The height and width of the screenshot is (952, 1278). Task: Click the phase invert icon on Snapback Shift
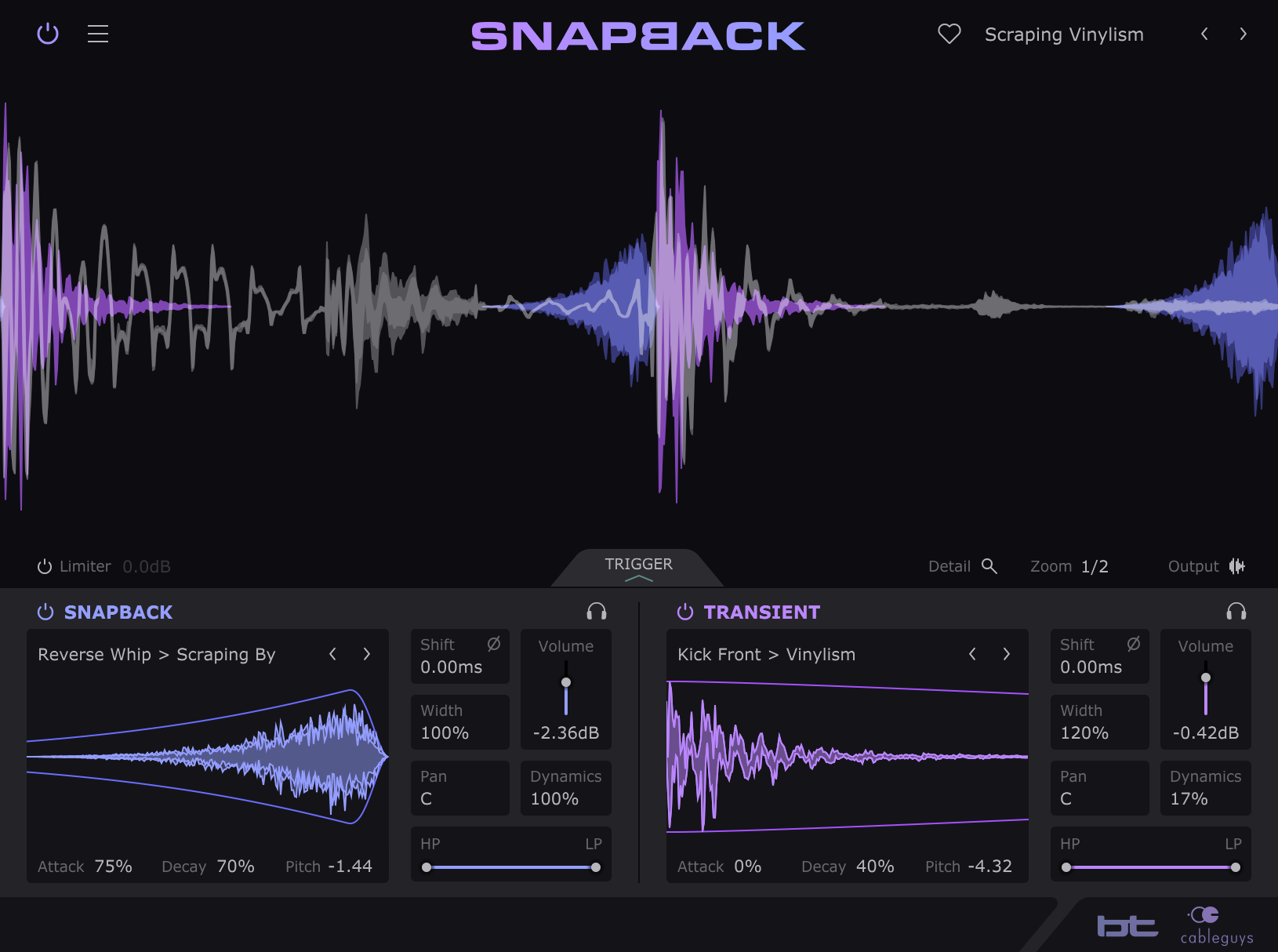493,644
